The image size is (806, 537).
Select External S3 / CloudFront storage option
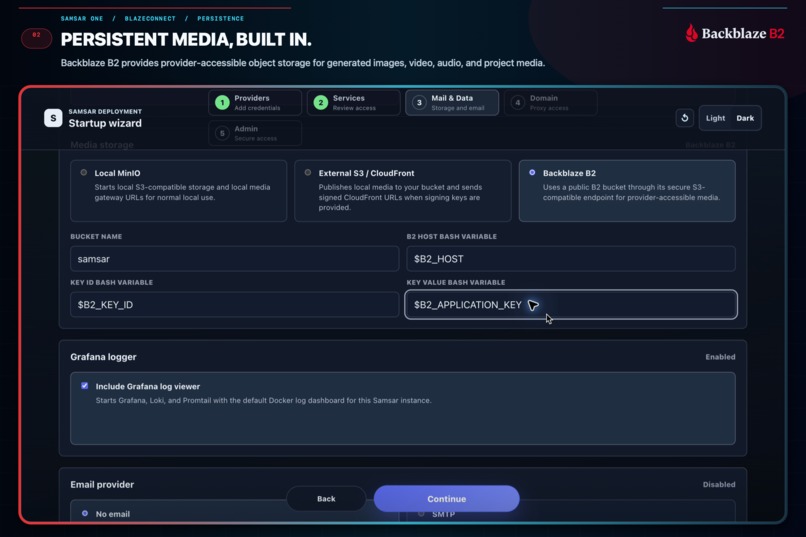402,191
